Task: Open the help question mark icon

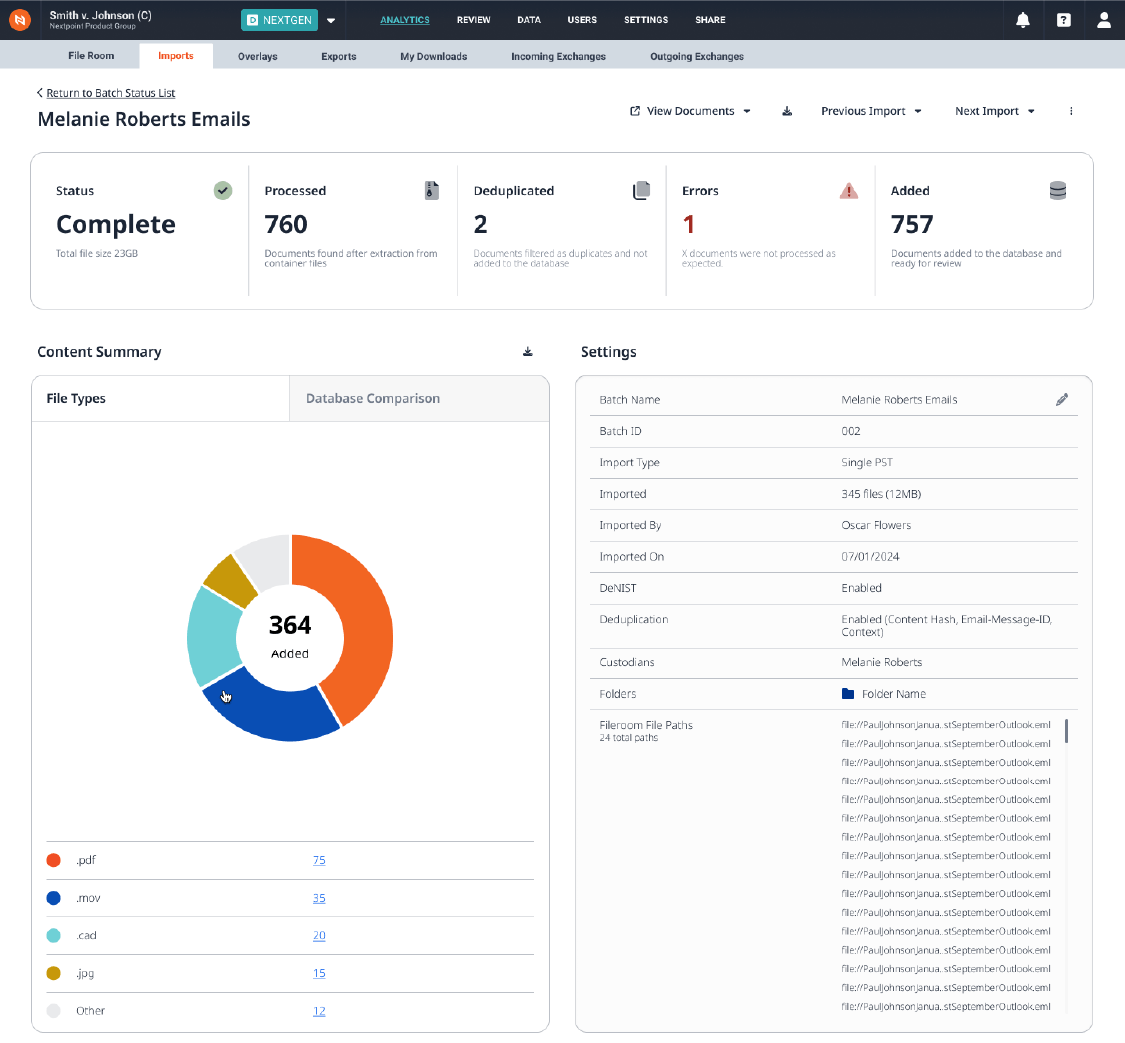Action: (1064, 20)
